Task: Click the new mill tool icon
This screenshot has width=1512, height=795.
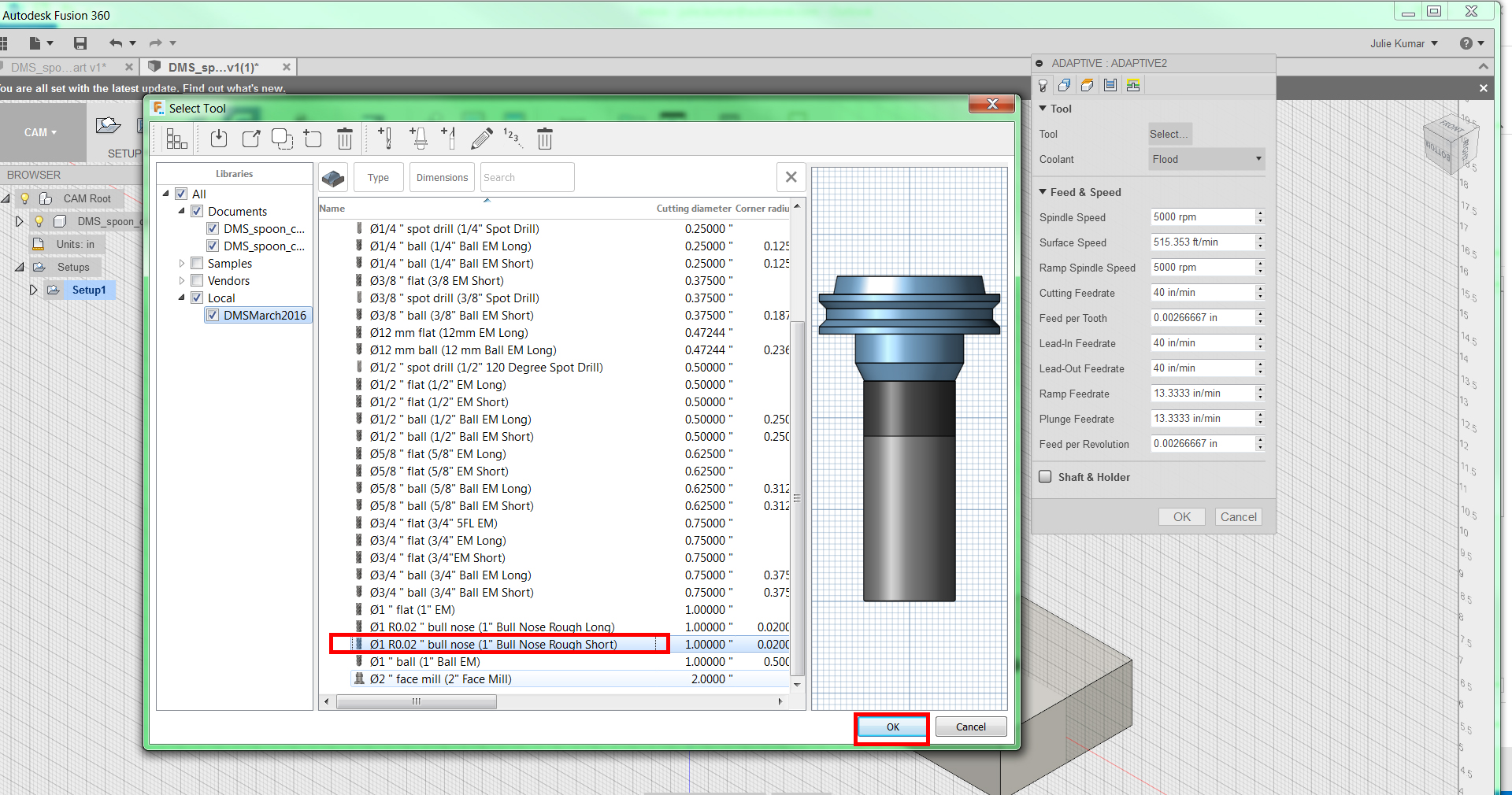Action: click(385, 139)
